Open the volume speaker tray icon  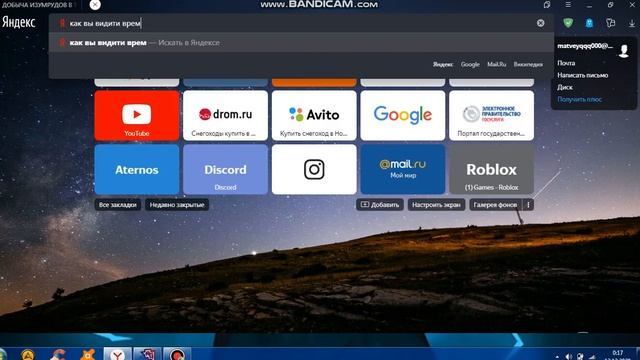click(x=569, y=357)
